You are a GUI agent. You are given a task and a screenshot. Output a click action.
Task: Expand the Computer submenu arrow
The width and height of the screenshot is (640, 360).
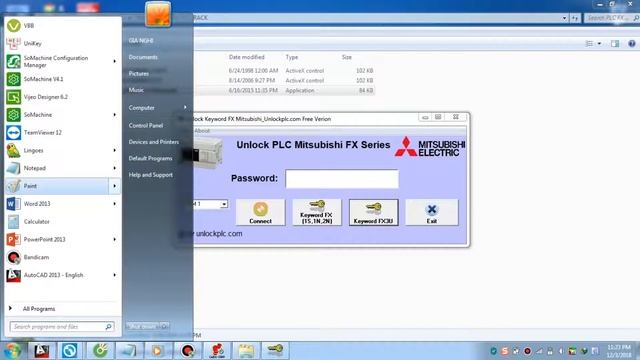tap(185, 107)
